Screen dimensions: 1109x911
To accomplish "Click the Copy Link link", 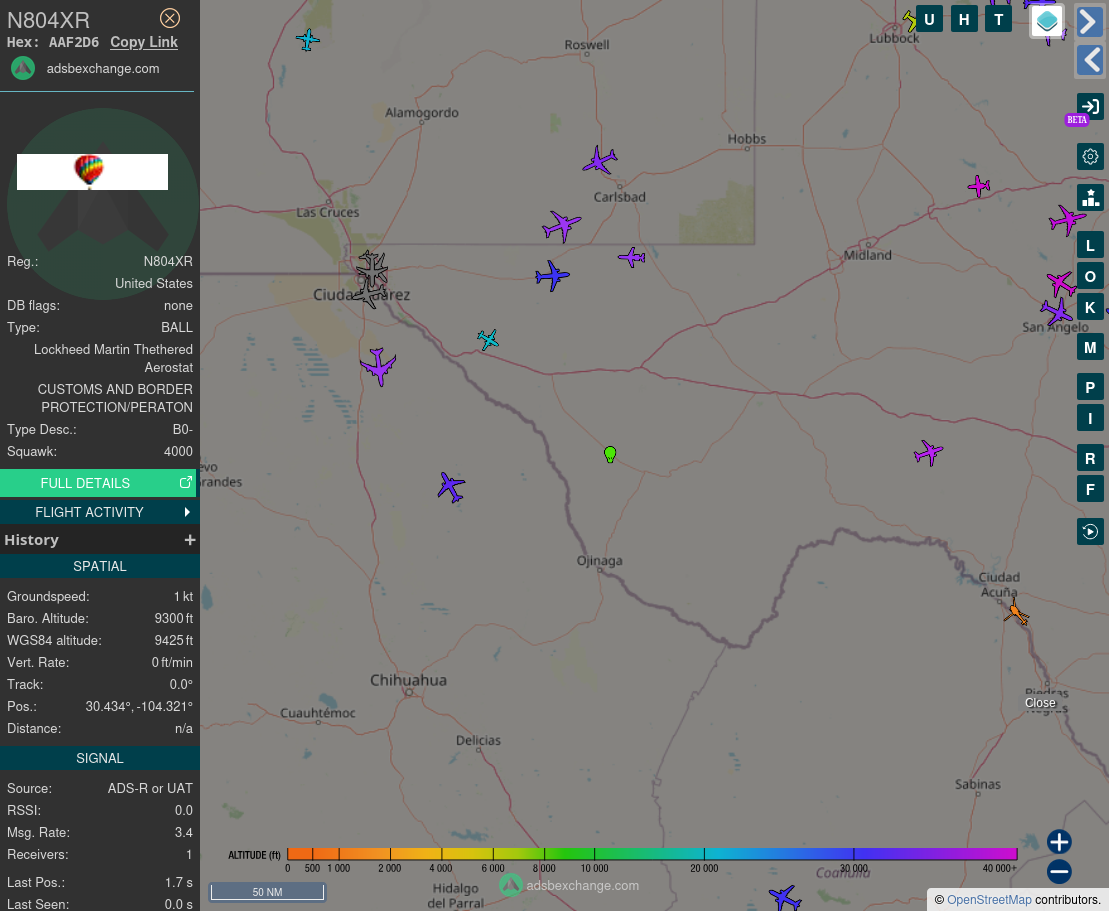I will tap(144, 42).
